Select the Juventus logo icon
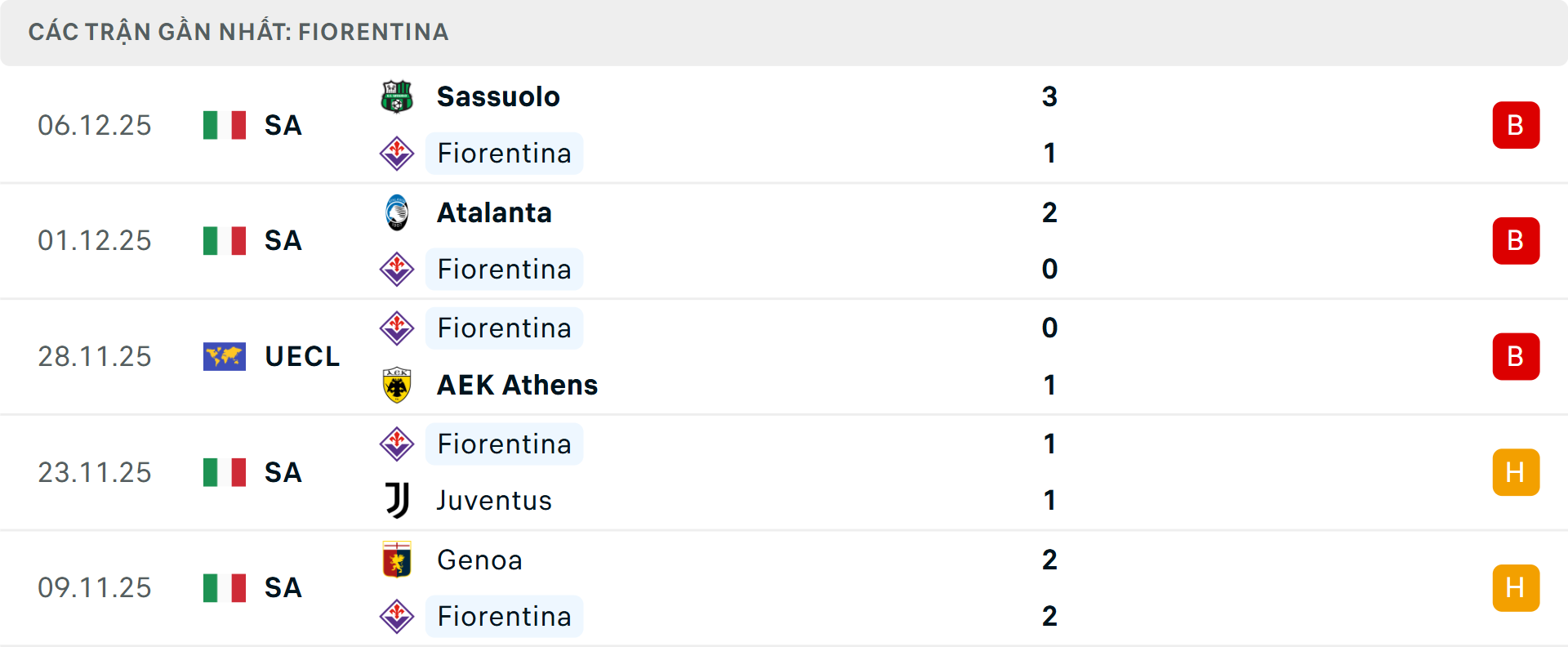Viewport: 1568px width, 647px height. point(397,501)
